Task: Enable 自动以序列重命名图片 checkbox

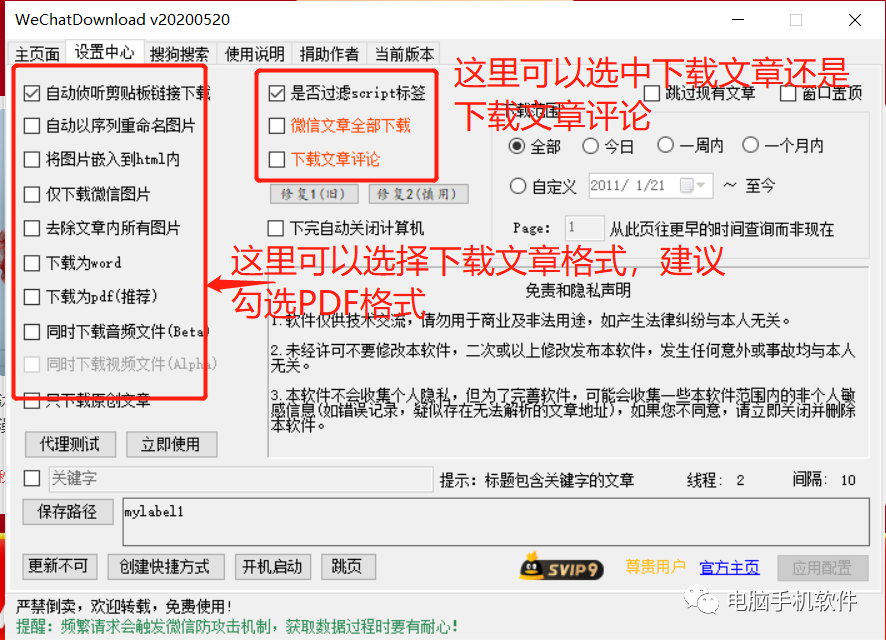Action: [32, 126]
